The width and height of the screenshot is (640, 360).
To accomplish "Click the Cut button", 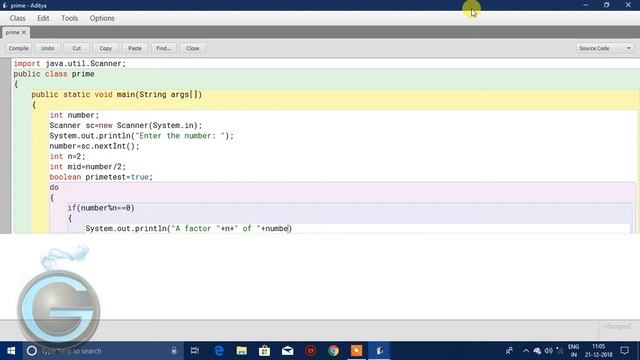I will tap(76, 48).
